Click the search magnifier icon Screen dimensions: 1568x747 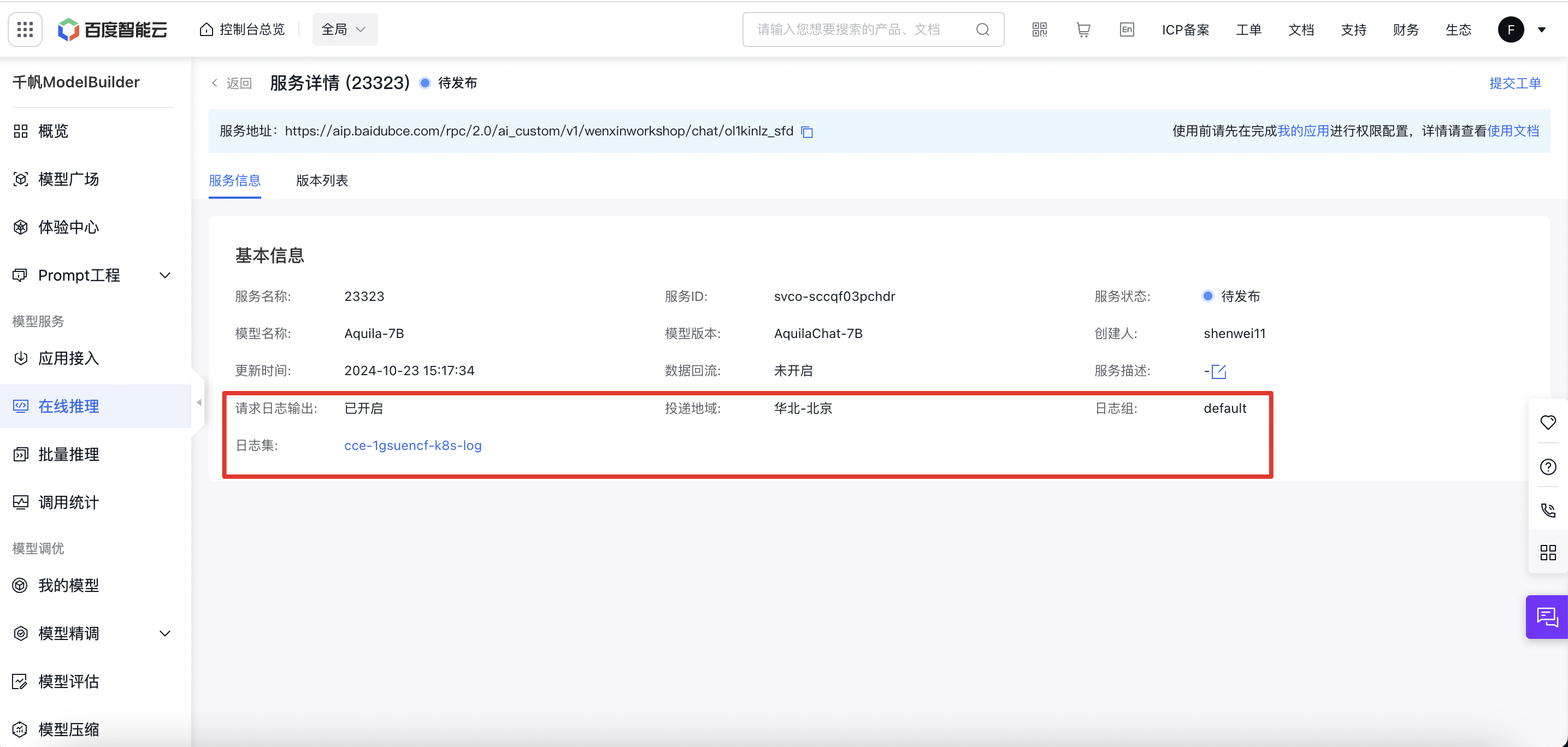point(982,29)
